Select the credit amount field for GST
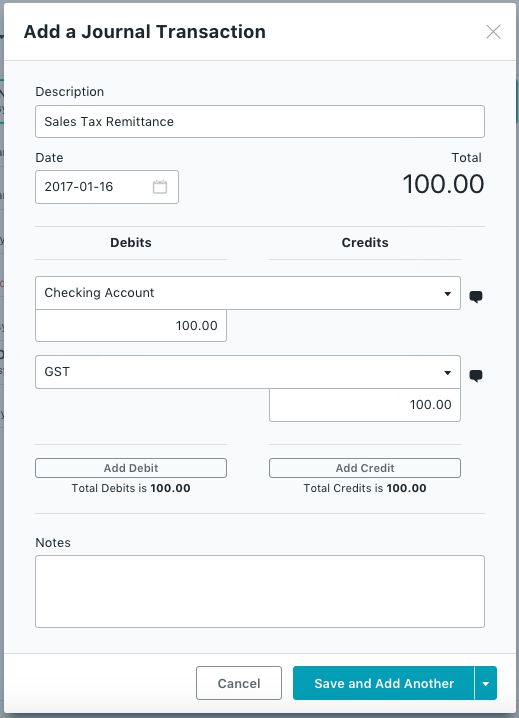This screenshot has height=718, width=519. click(365, 405)
